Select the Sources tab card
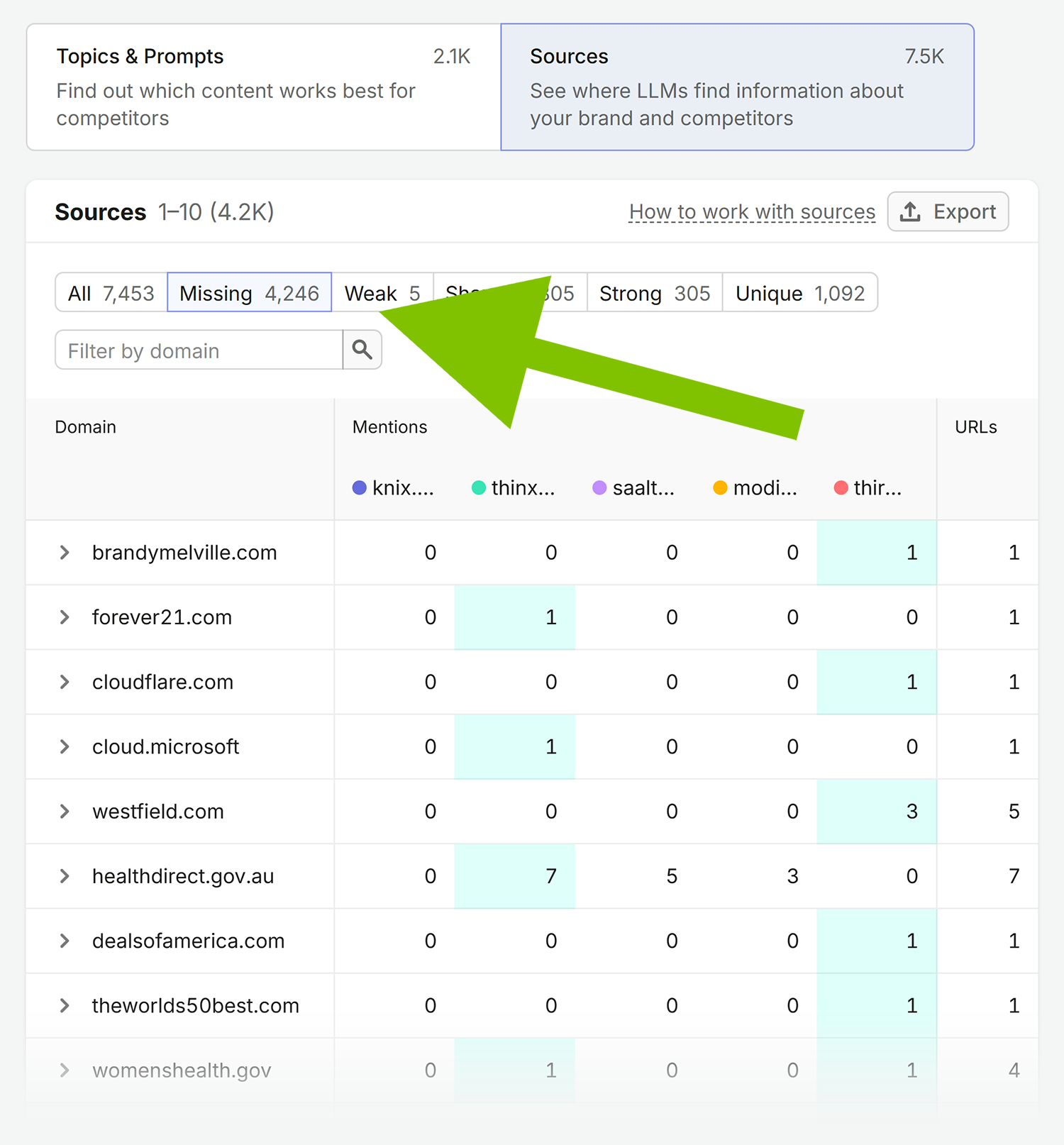This screenshot has height=1145, width=1064. click(738, 87)
